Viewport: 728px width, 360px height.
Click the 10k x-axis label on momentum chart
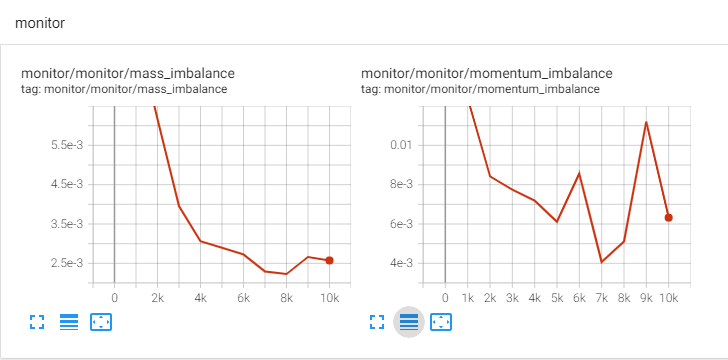[668, 298]
